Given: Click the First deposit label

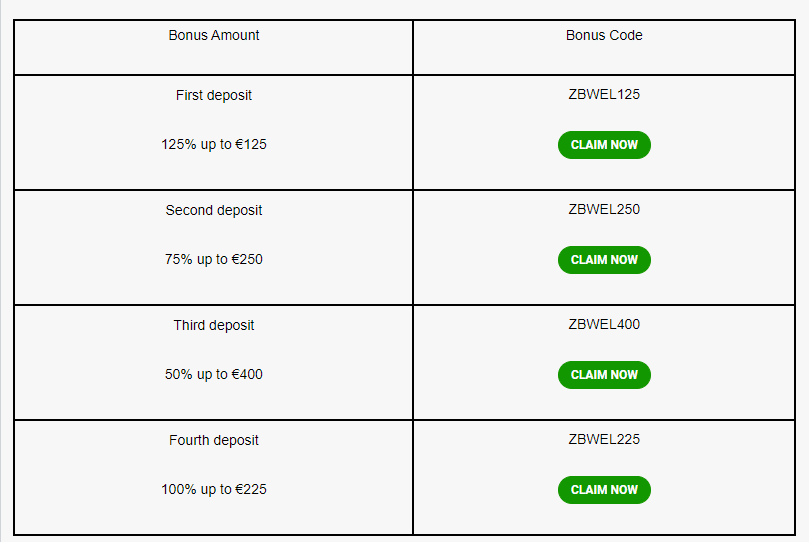Looking at the screenshot, I should pos(214,95).
